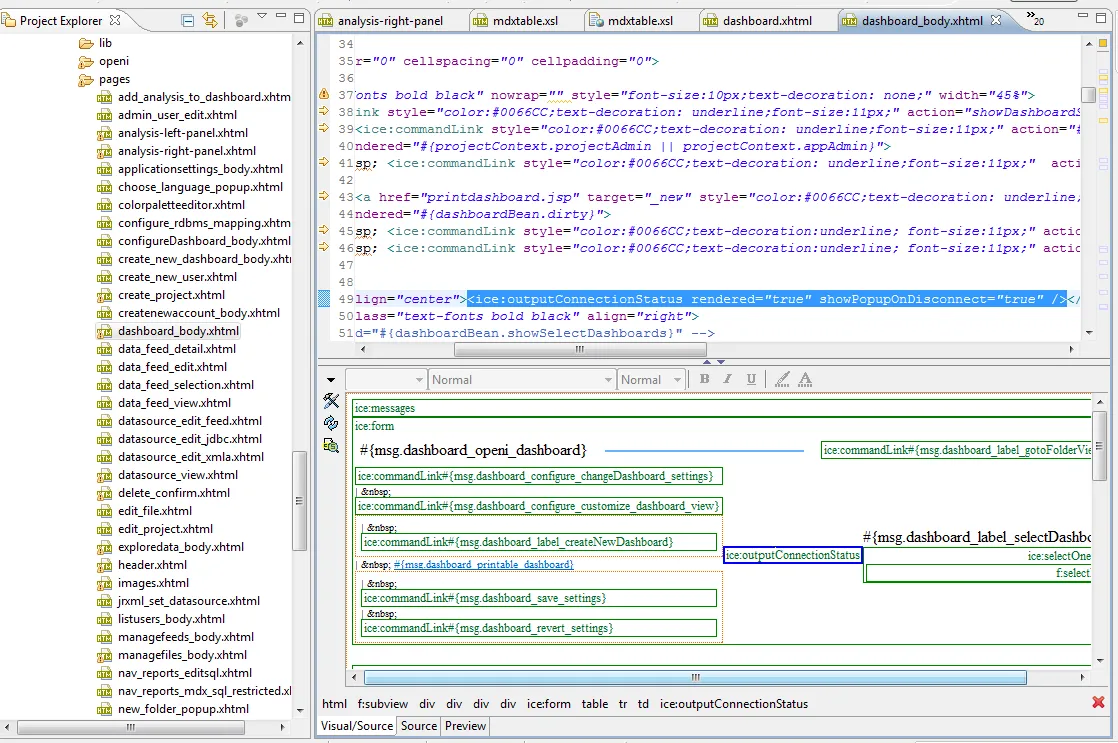
Task: Switch to the Preview tab
Action: pos(465,726)
